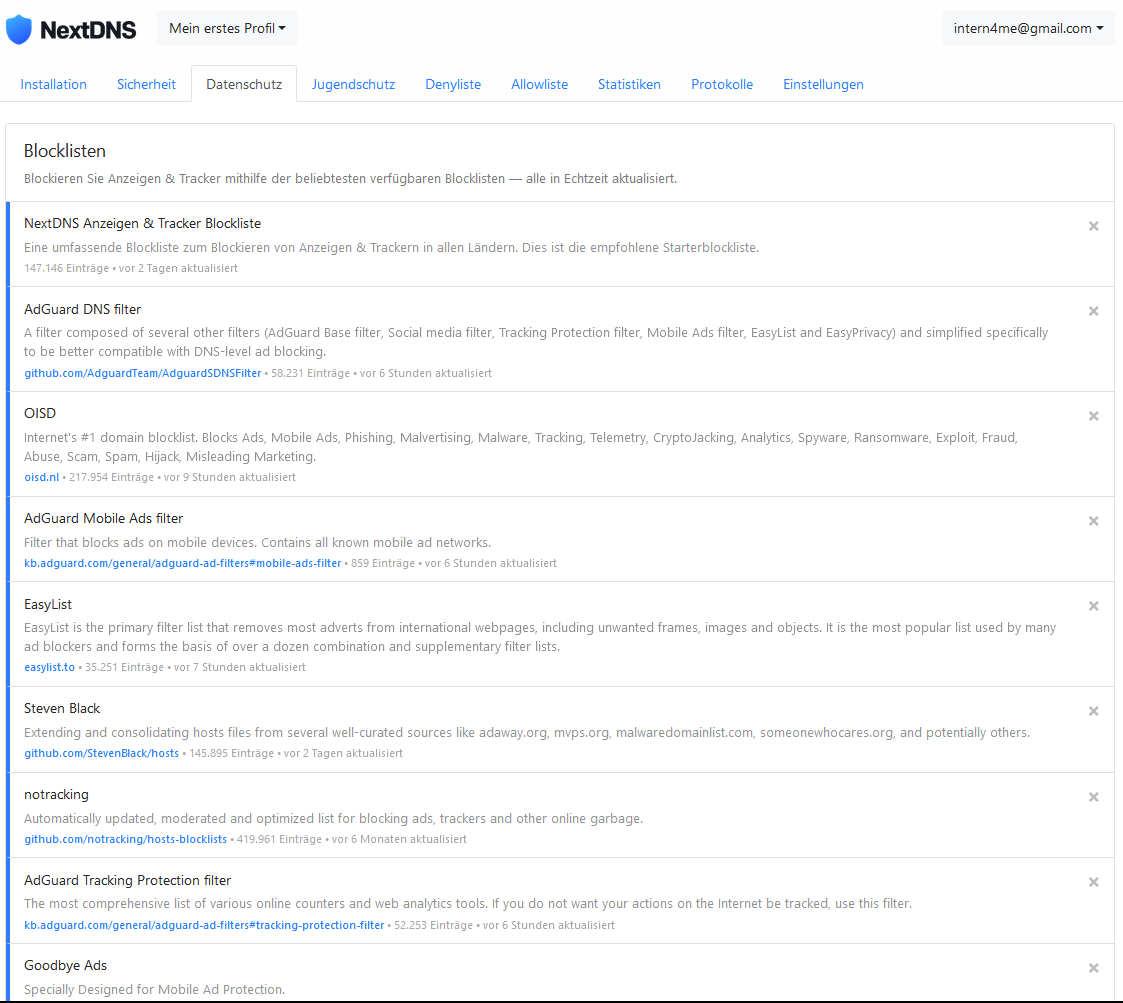Screen dimensions: 1123x1003
Task: Click '419.961 Einträge' notracking info
Action: click(x=279, y=839)
